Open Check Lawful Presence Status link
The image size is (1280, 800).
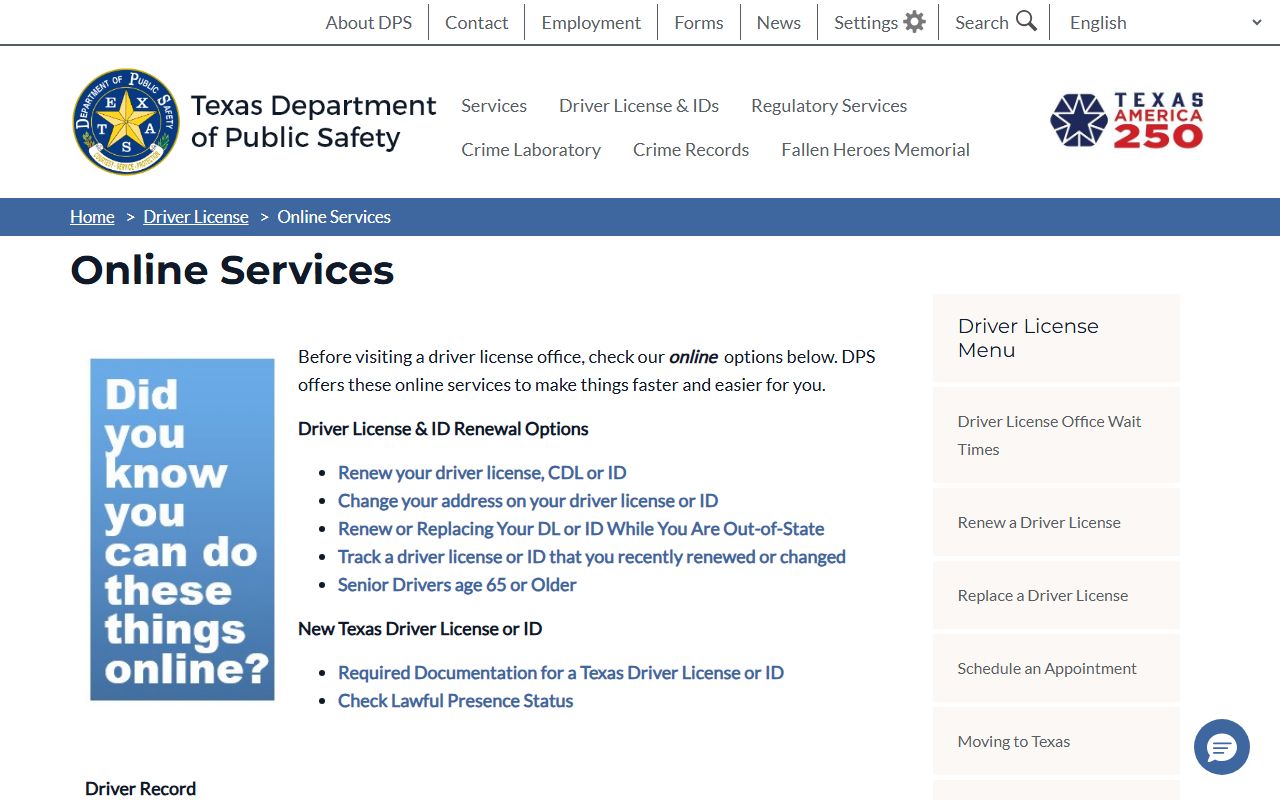[455, 701]
